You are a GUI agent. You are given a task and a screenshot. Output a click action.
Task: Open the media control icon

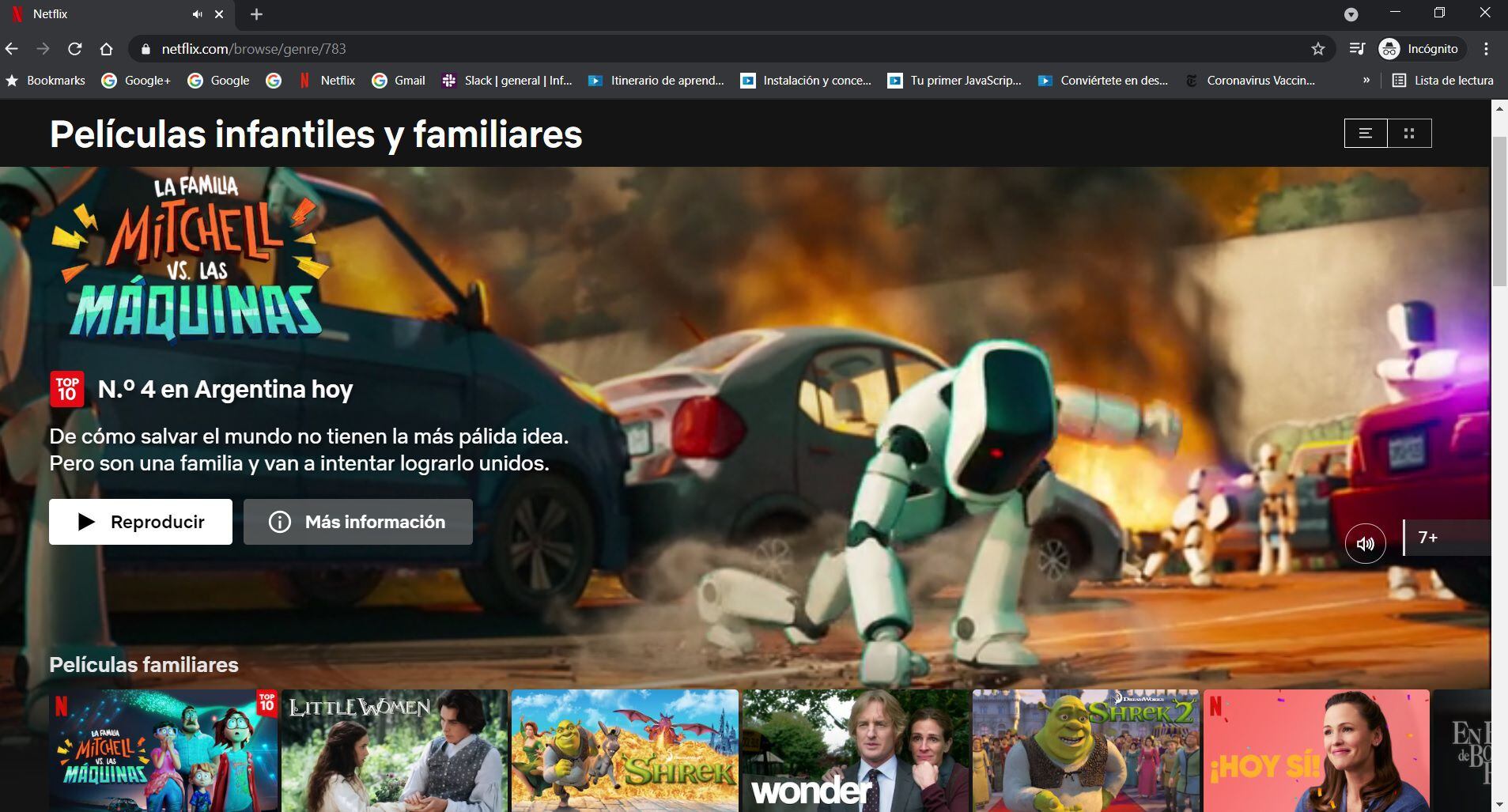(x=1357, y=49)
